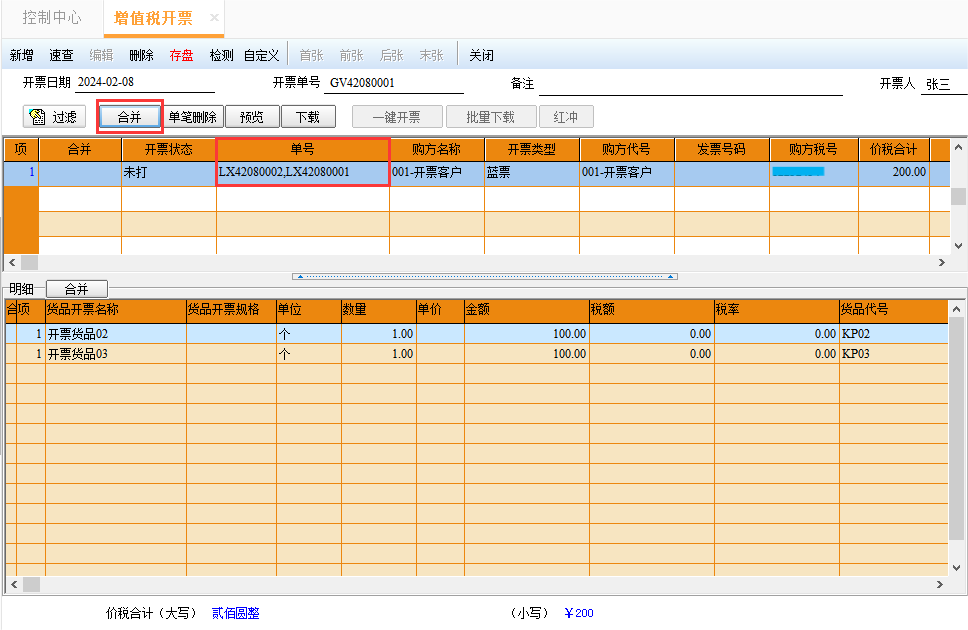Click the detail table's right scroll arrow

940,584
